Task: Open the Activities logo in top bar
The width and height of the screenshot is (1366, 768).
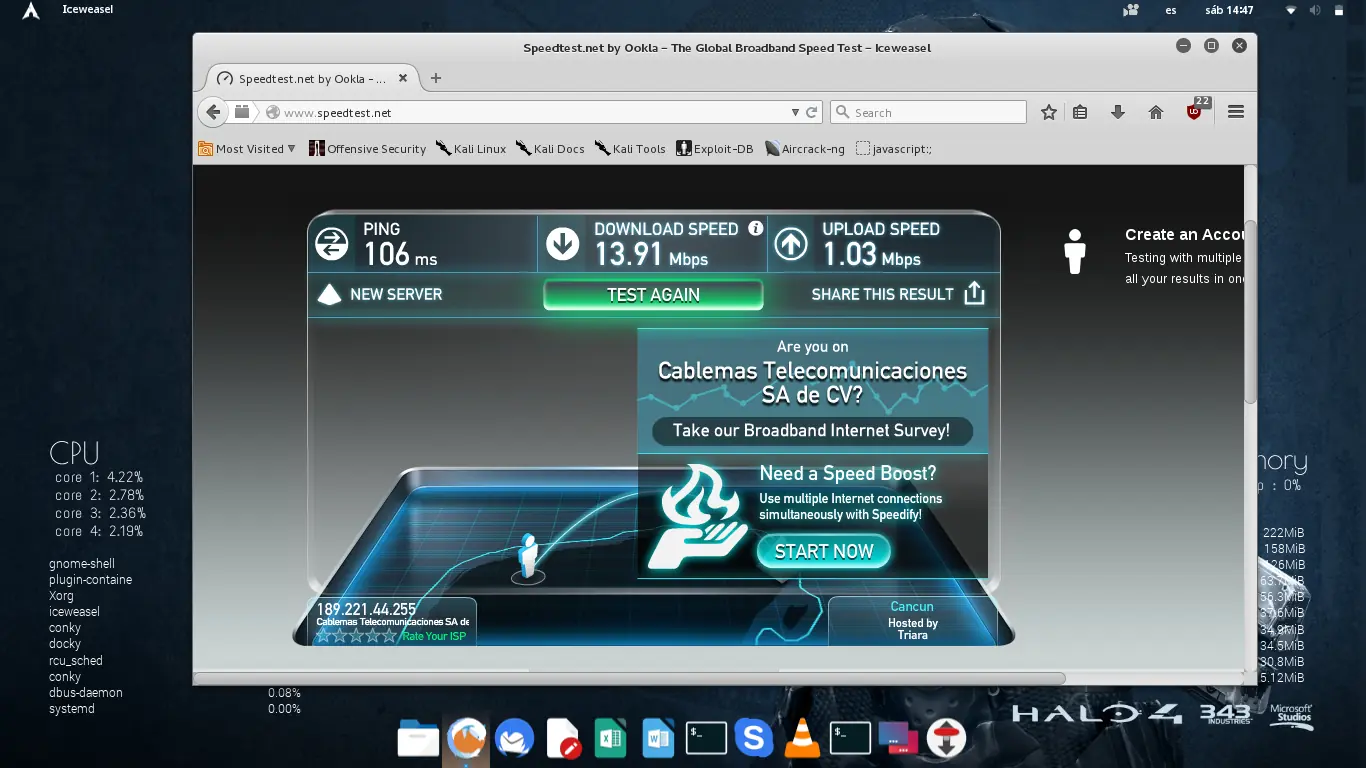Action: (x=31, y=12)
